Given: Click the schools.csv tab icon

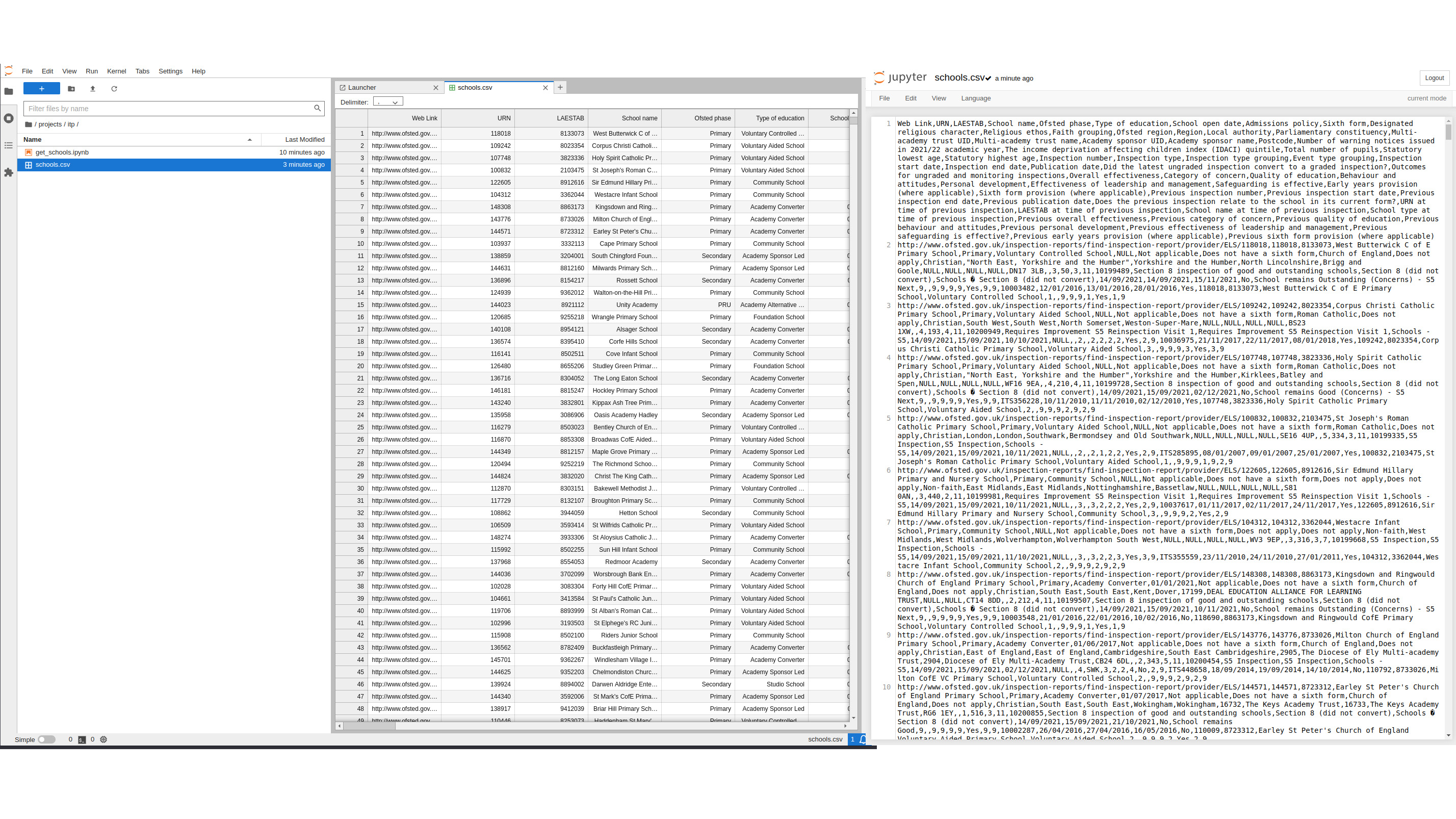Looking at the screenshot, I should pos(451,87).
